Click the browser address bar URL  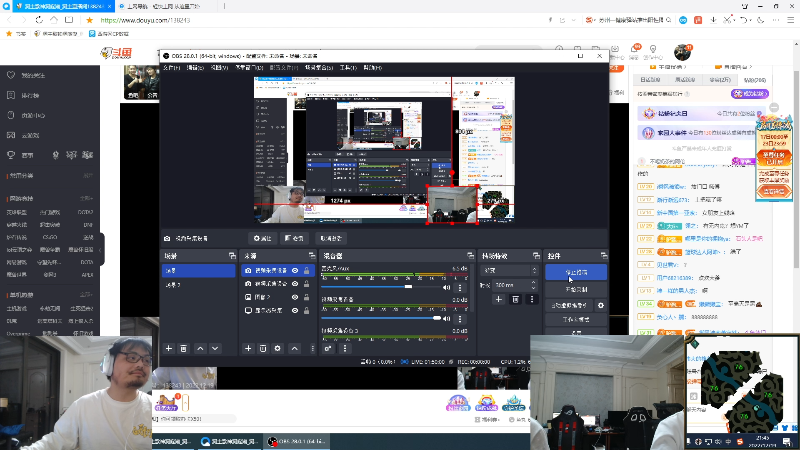[x=145, y=20]
